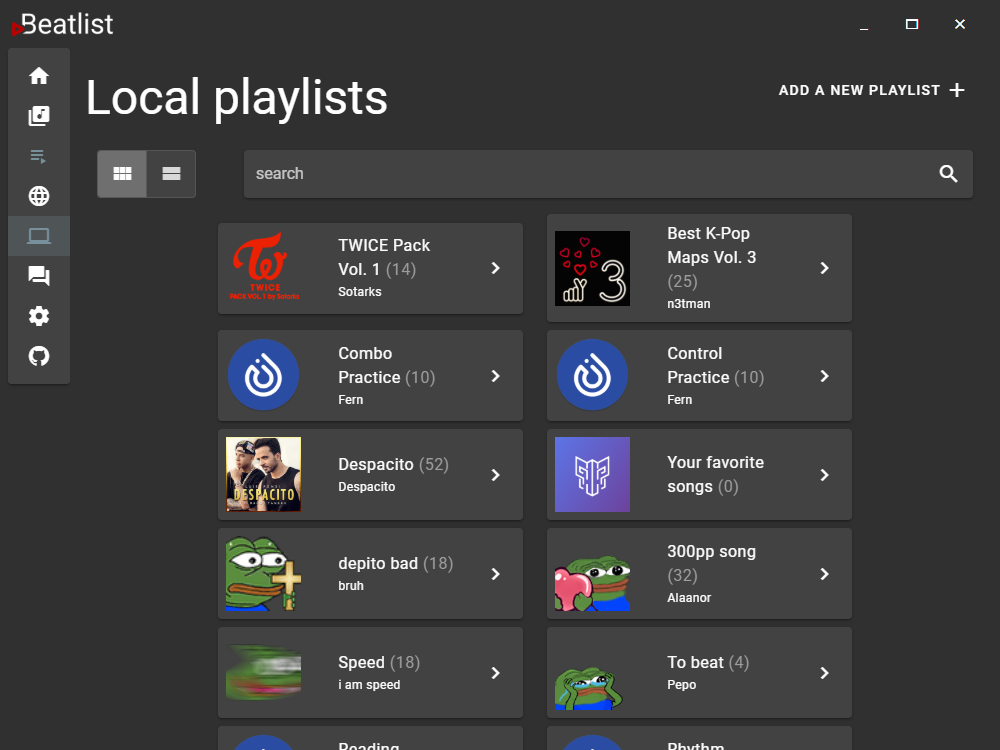Expand depito bad chevron
Image resolution: width=1000 pixels, height=750 pixels.
point(496,574)
